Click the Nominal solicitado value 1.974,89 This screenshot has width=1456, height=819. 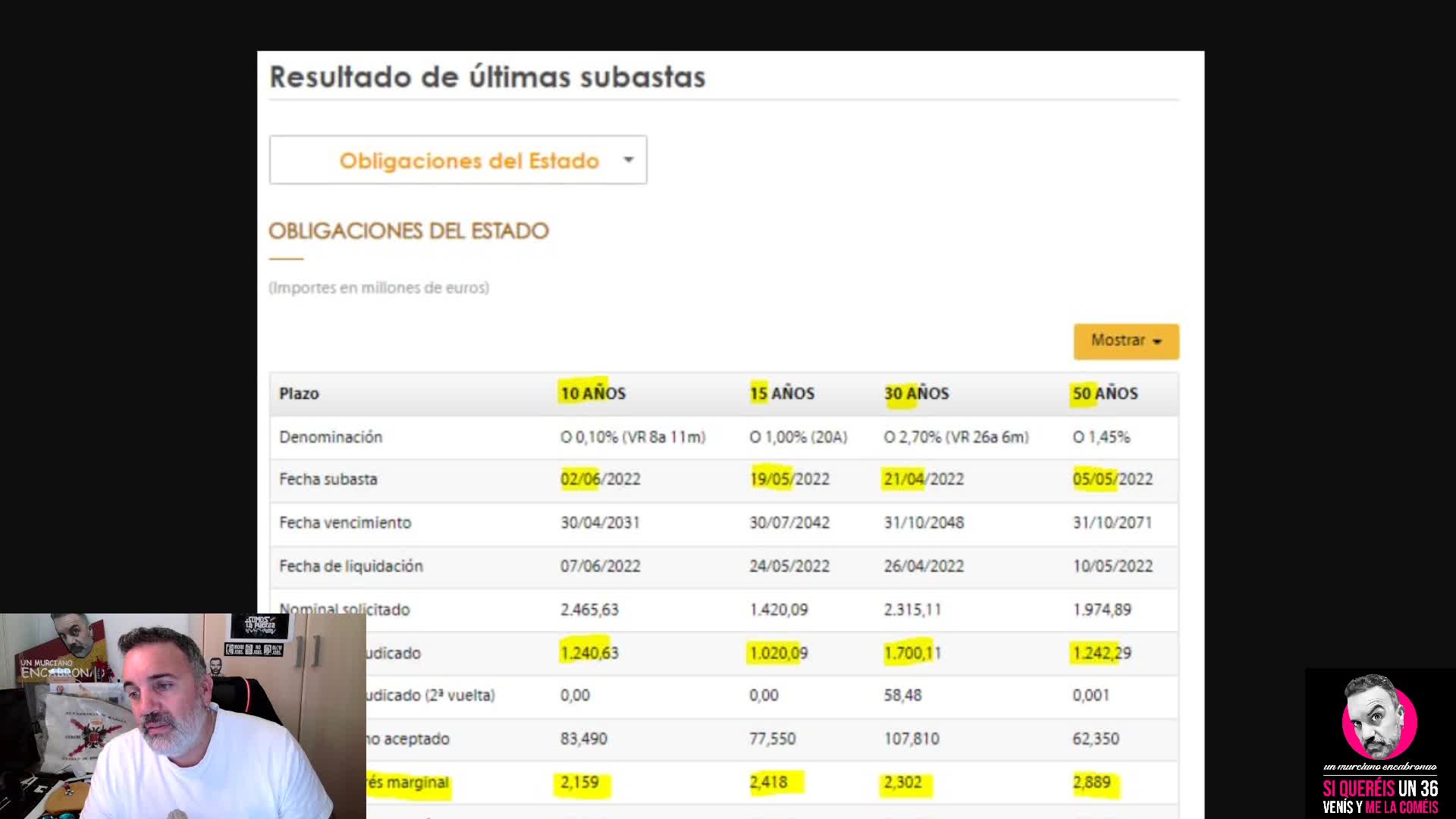pyautogui.click(x=1102, y=610)
